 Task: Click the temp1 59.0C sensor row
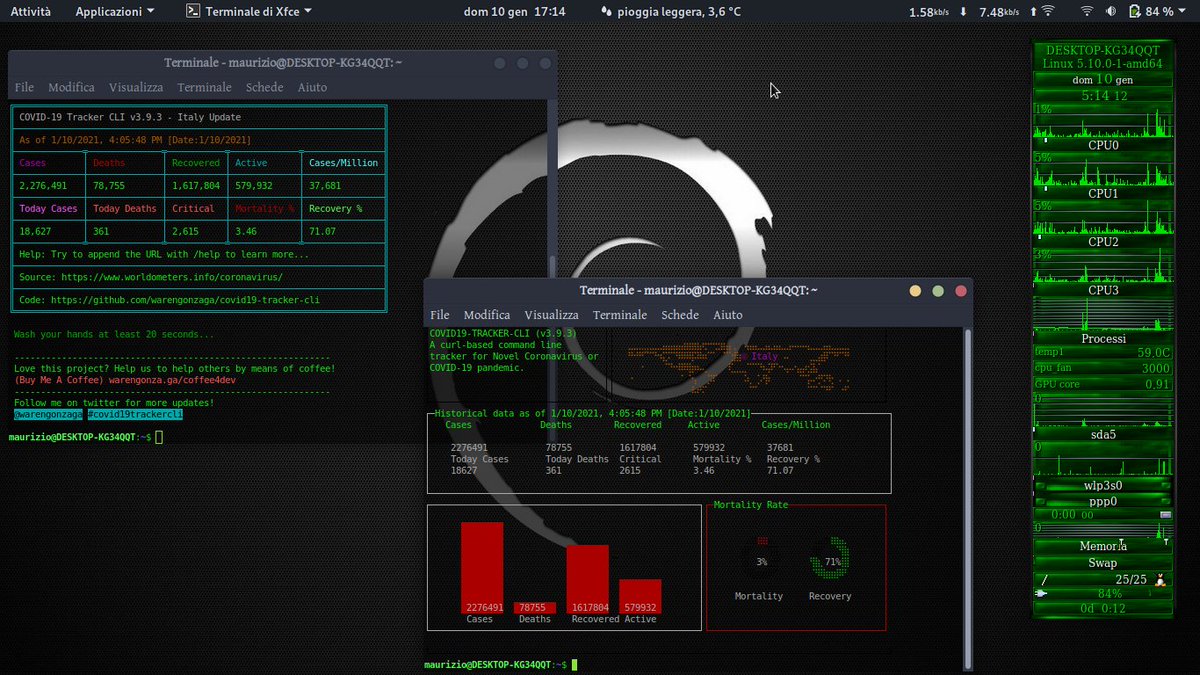(x=1102, y=352)
